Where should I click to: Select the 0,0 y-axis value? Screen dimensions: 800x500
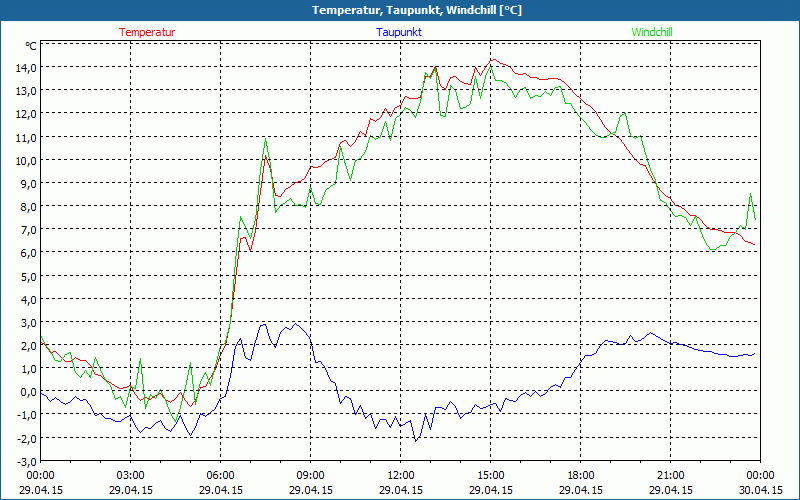coord(27,392)
